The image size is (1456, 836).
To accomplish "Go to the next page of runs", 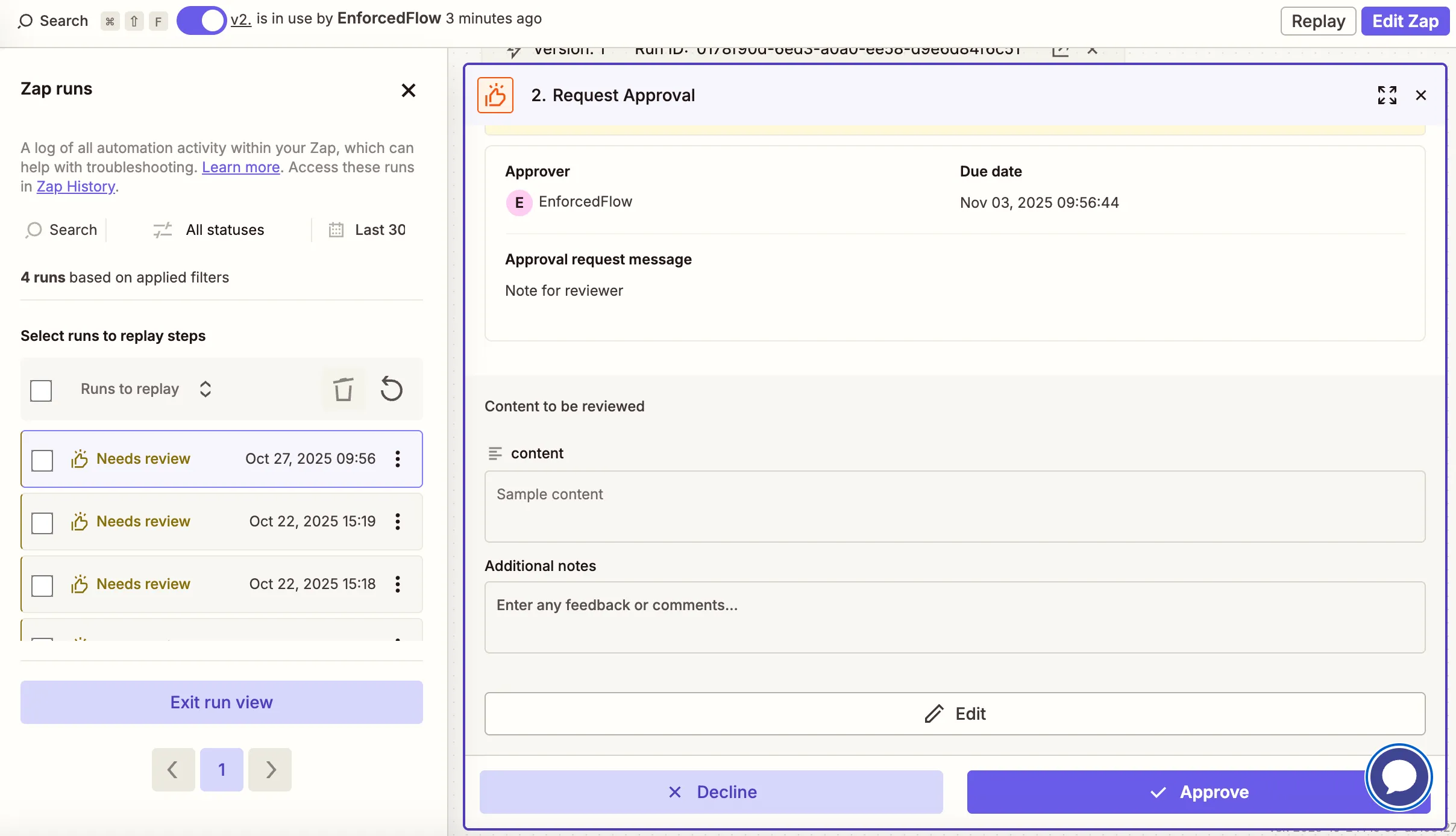I will tap(269, 769).
